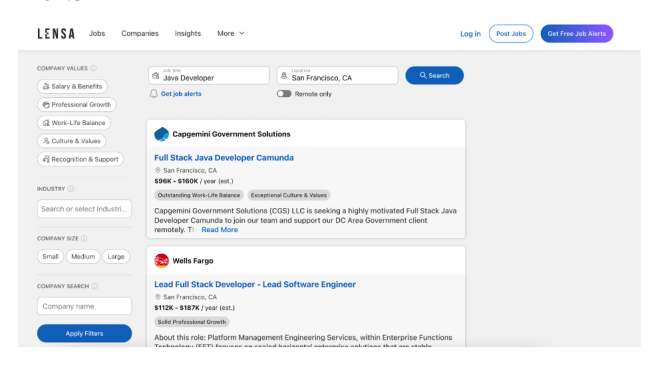Open Full Stack Java Developer Camunda job
This screenshot has height=367, width=660.
tap(224, 157)
